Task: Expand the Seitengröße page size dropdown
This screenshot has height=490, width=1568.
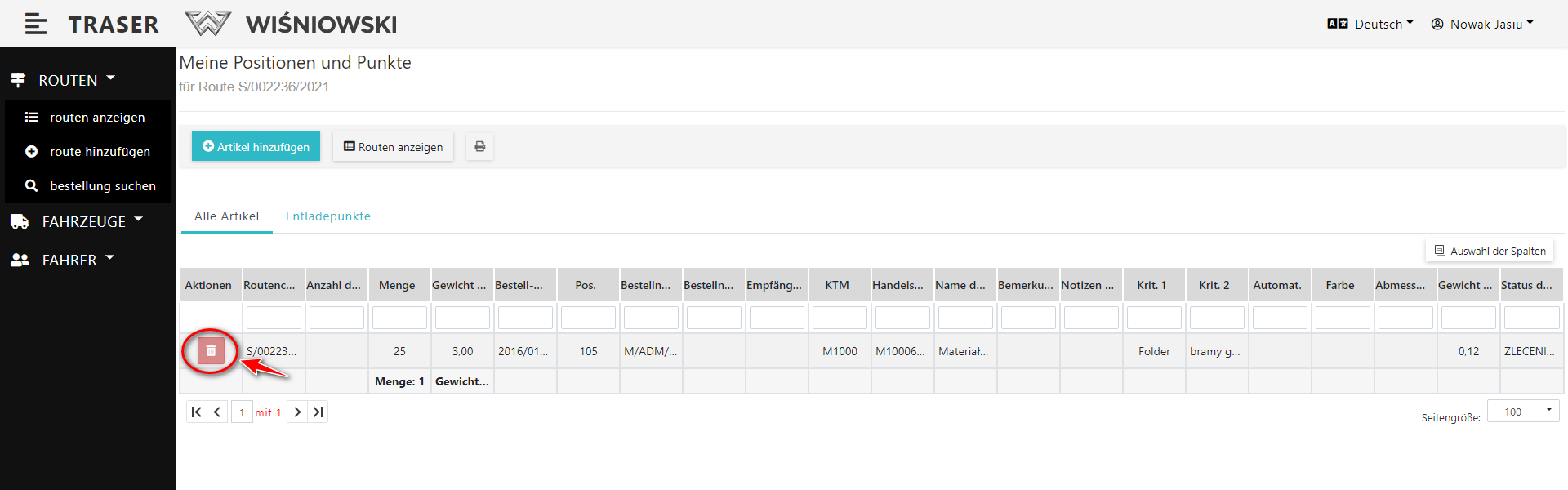Action: pos(1548,411)
